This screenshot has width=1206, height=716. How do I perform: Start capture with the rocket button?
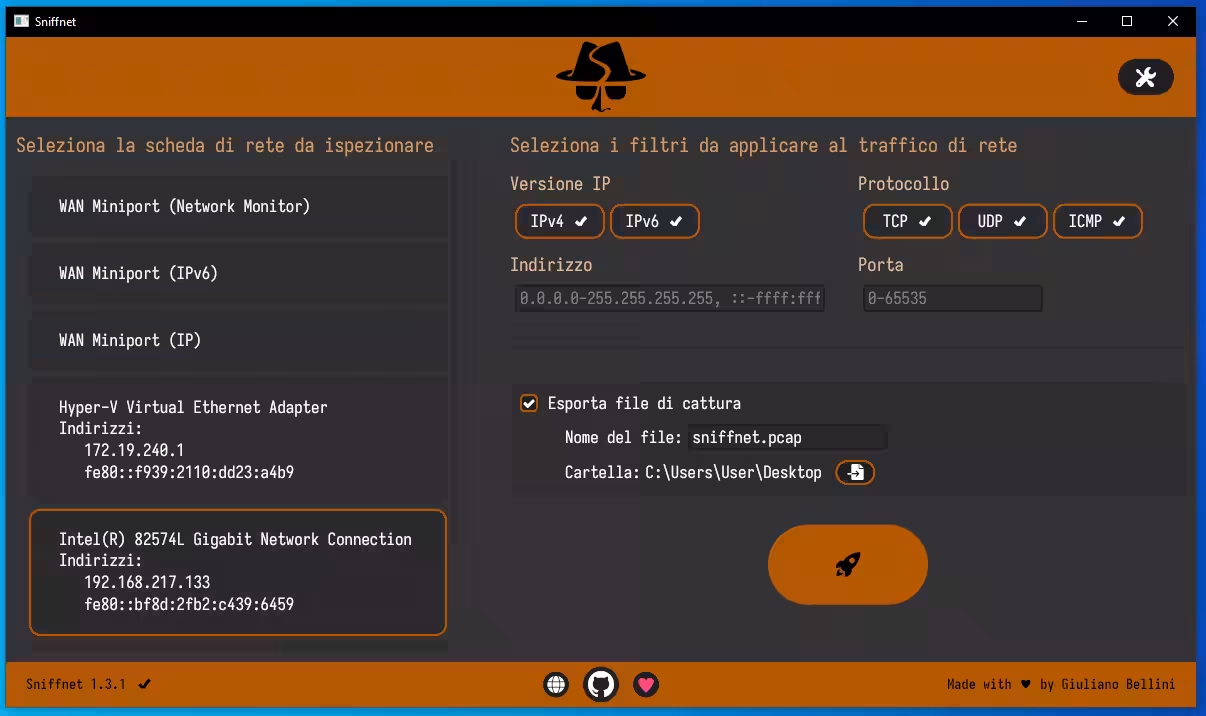(x=847, y=565)
